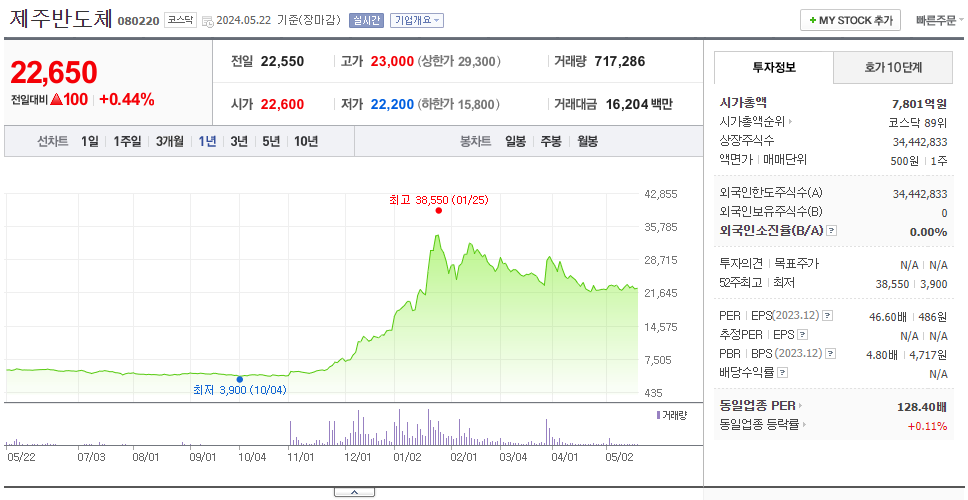Click the +0.11% industry change value

tap(927, 425)
